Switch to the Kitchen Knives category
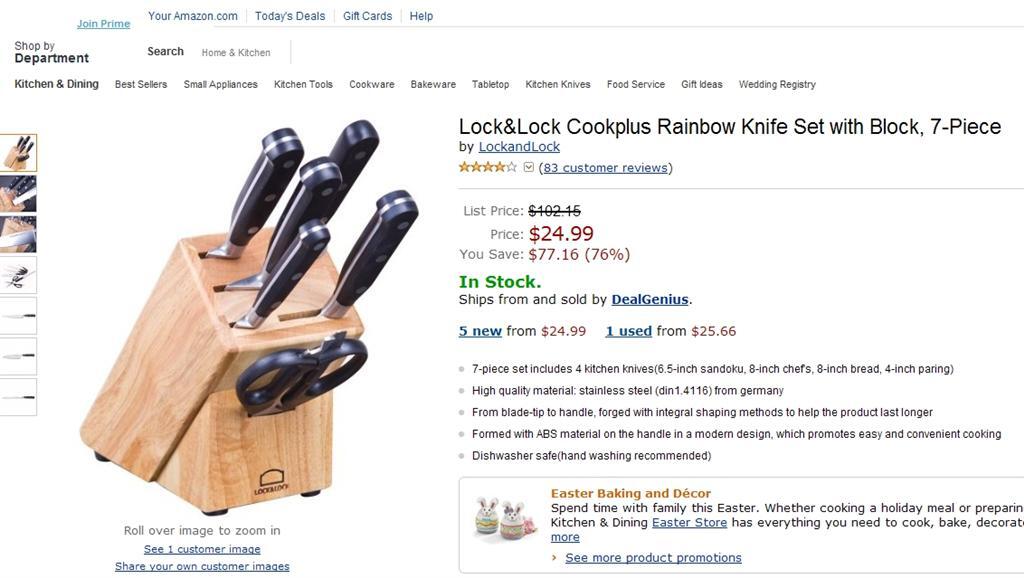 (558, 84)
